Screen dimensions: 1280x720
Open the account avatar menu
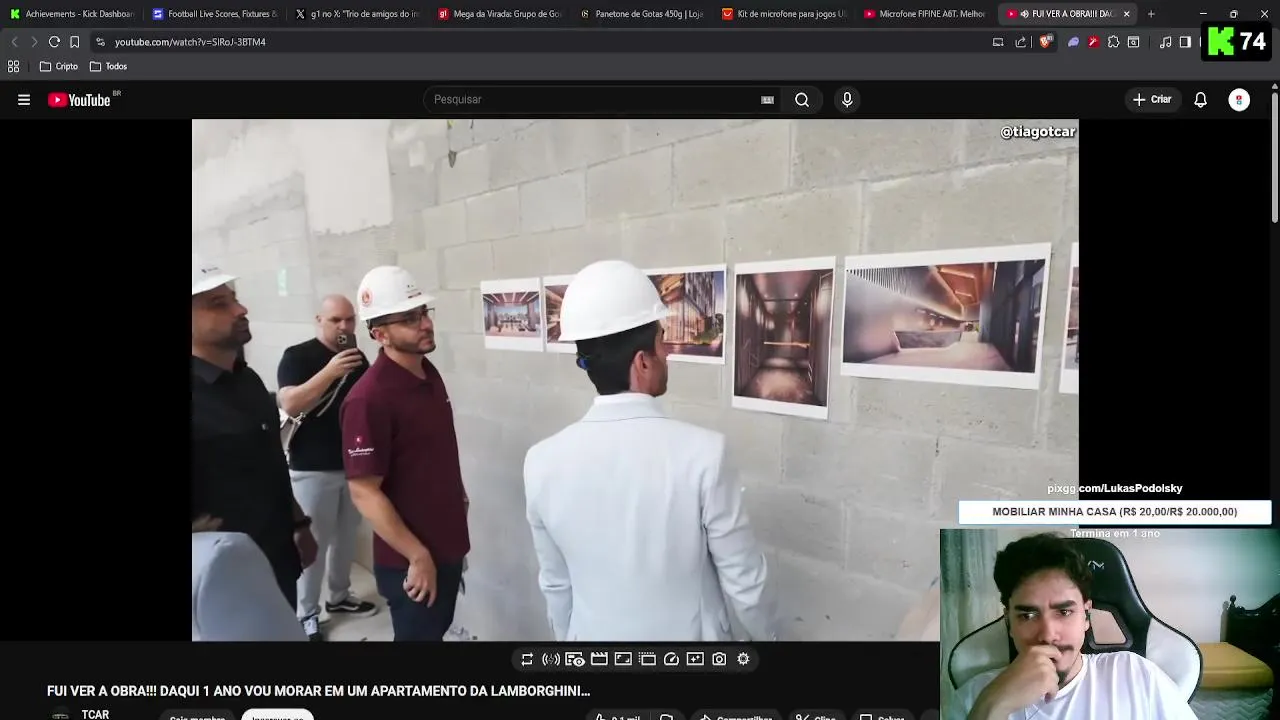point(1239,100)
